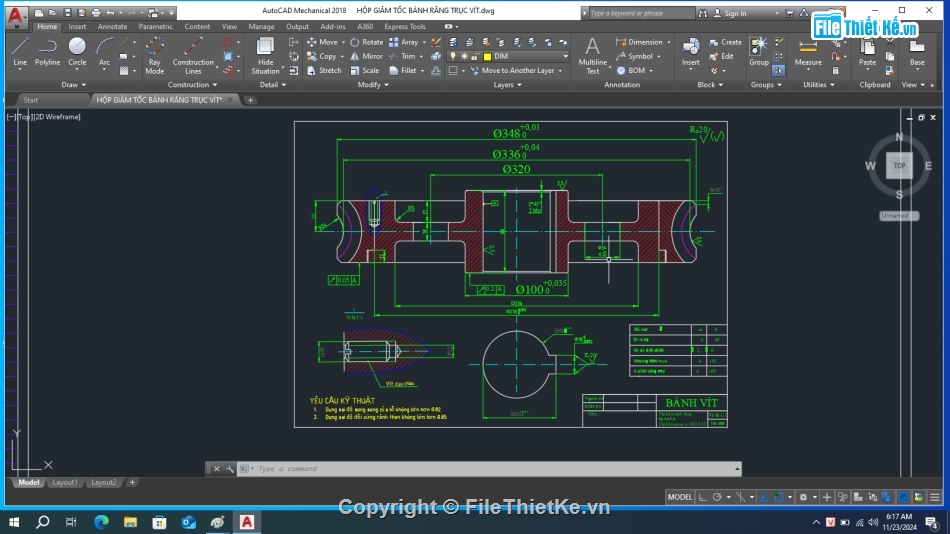
Task: Click the keyword search field
Action: pos(641,13)
